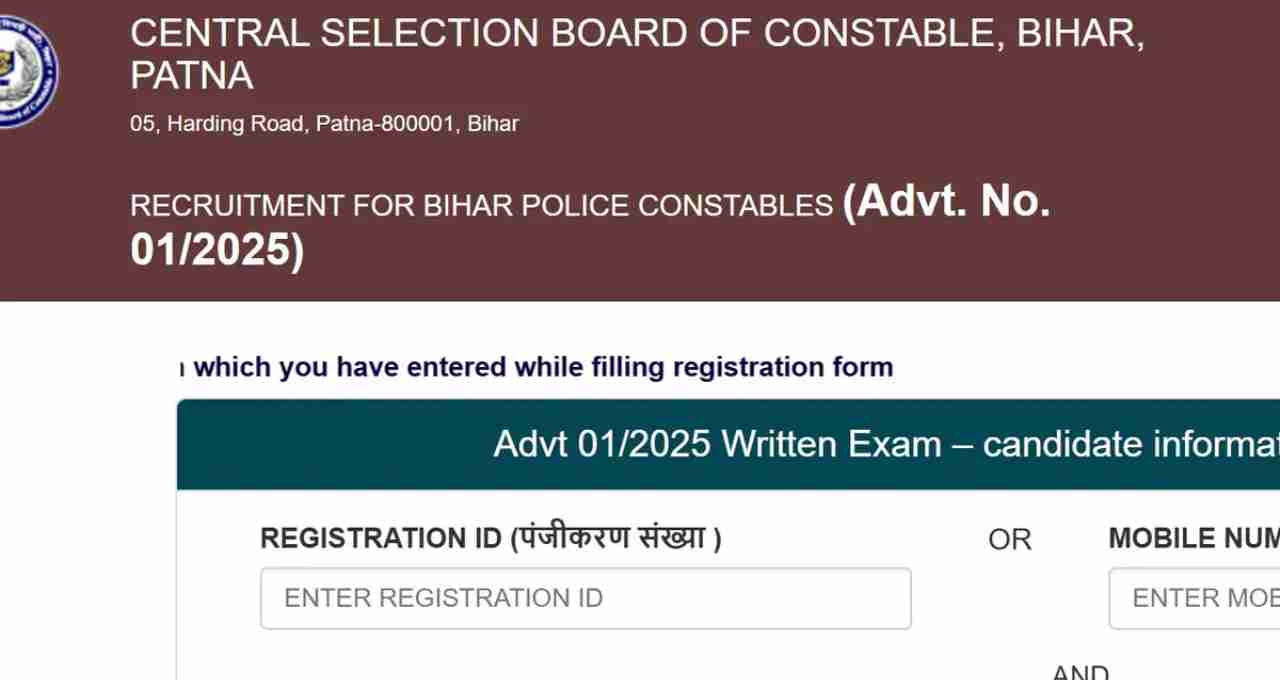
Task: Click the OR separator between fields
Action: coord(1009,539)
